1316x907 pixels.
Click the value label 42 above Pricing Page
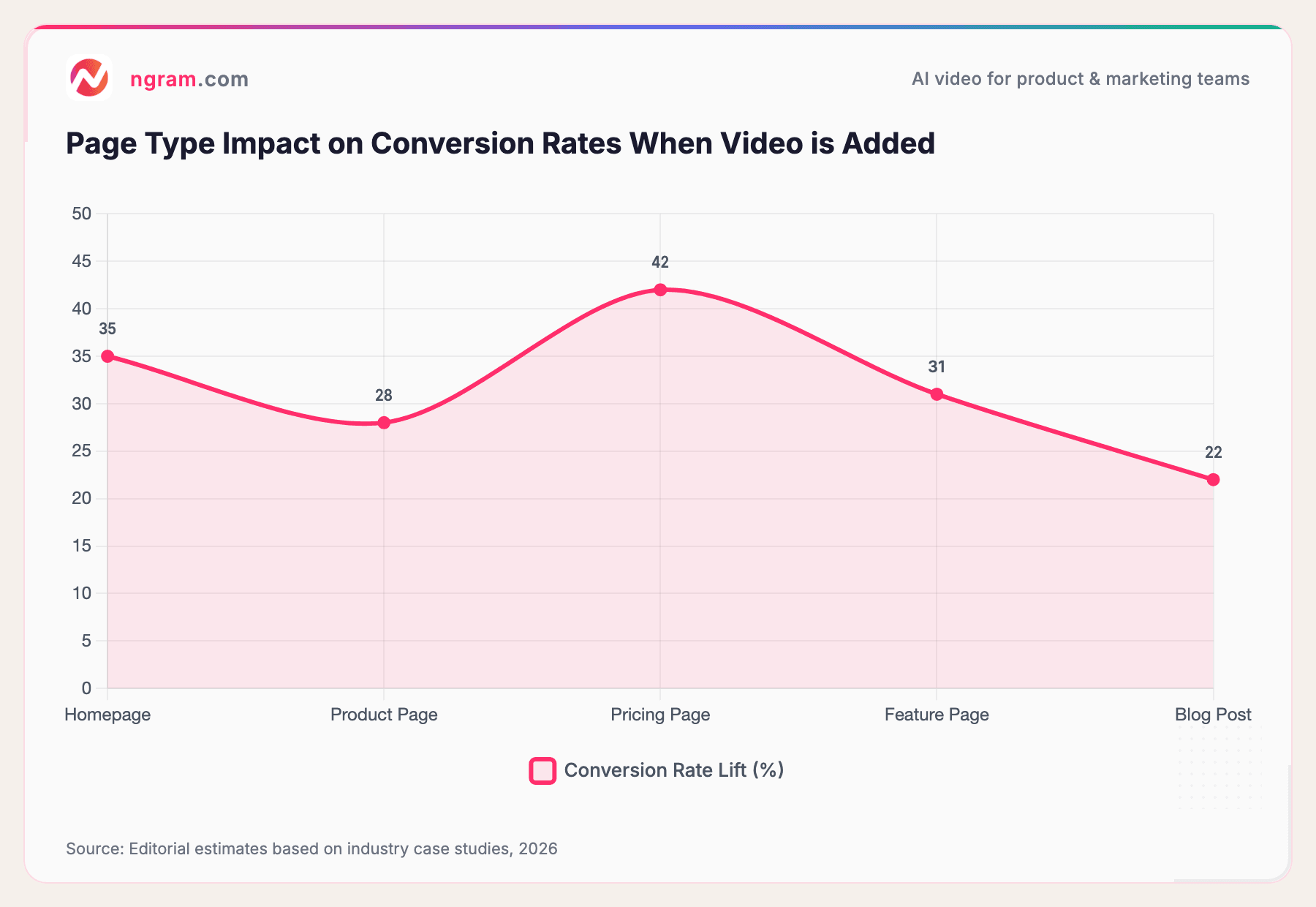click(x=659, y=260)
